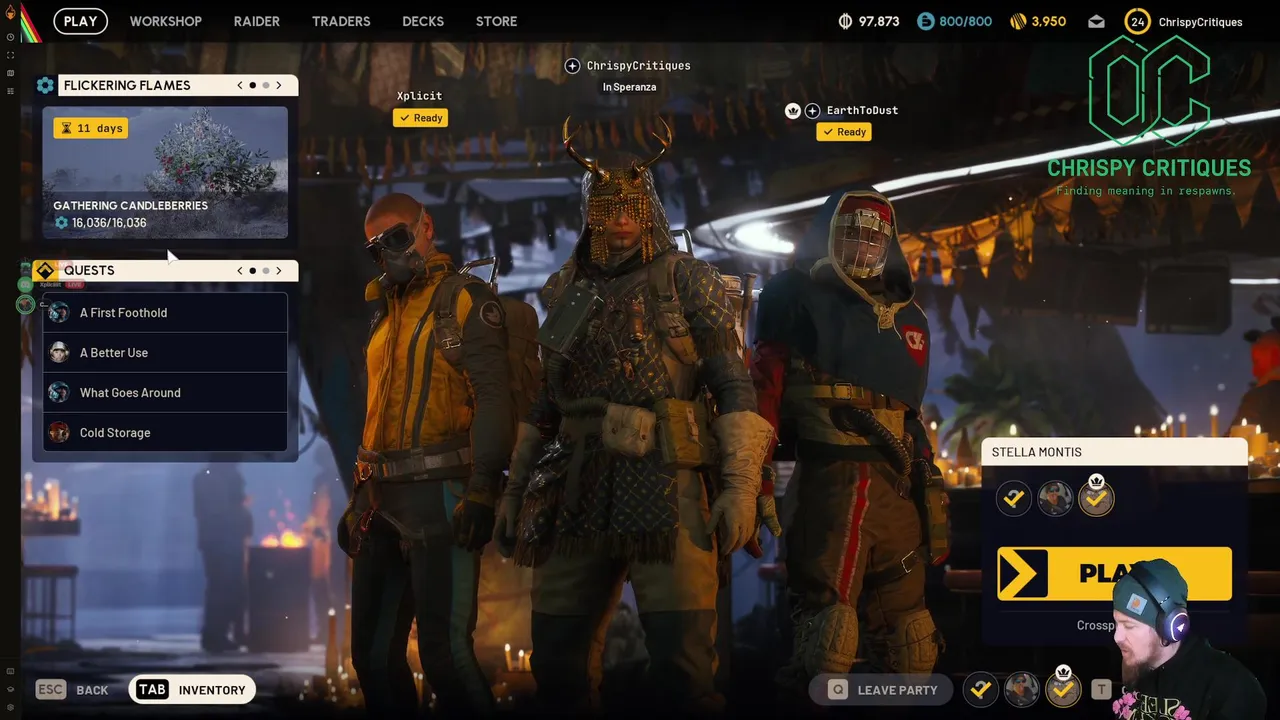Click the 16,036/16,036 progress value
Image resolution: width=1280 pixels, height=720 pixels.
click(109, 223)
